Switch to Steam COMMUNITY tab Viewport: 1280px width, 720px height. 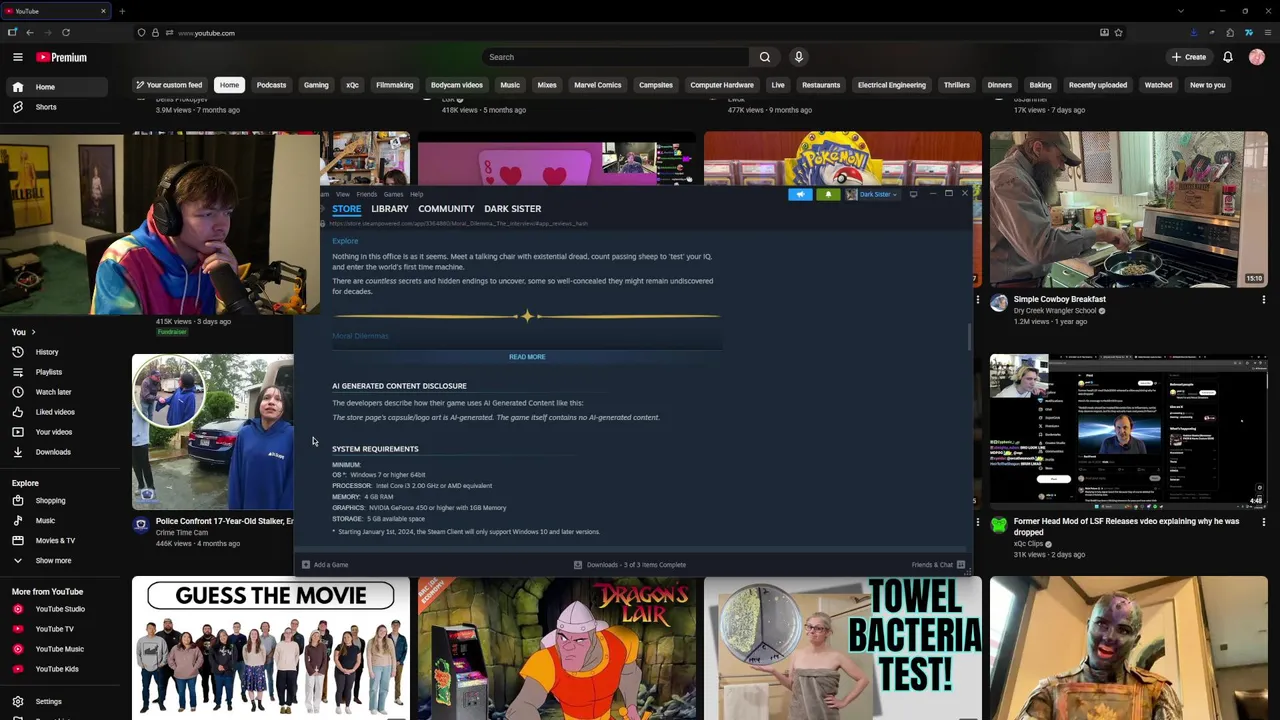pos(446,209)
